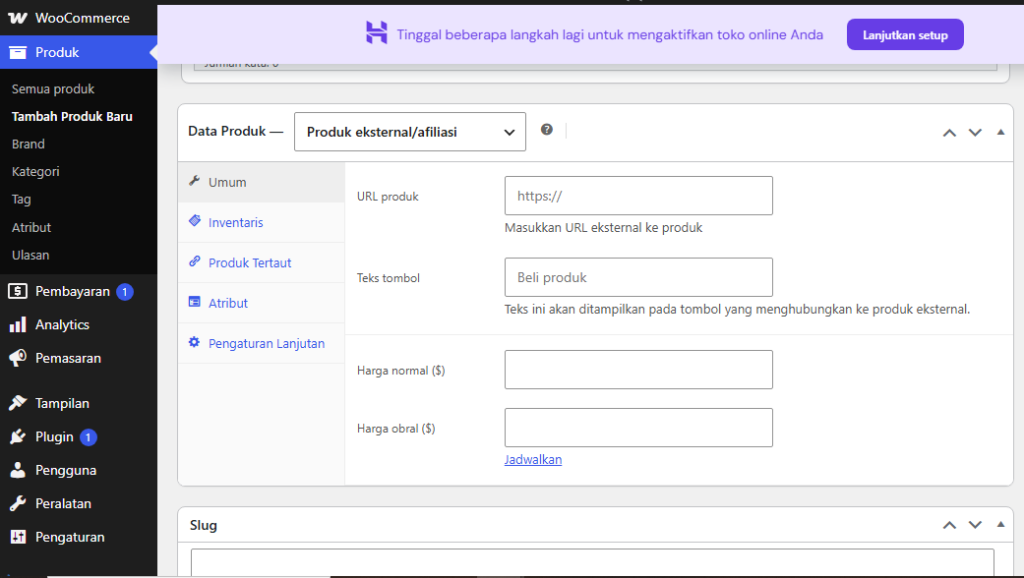The image size is (1024, 578).
Task: Switch to the Inventaris tab
Action: click(x=261, y=223)
